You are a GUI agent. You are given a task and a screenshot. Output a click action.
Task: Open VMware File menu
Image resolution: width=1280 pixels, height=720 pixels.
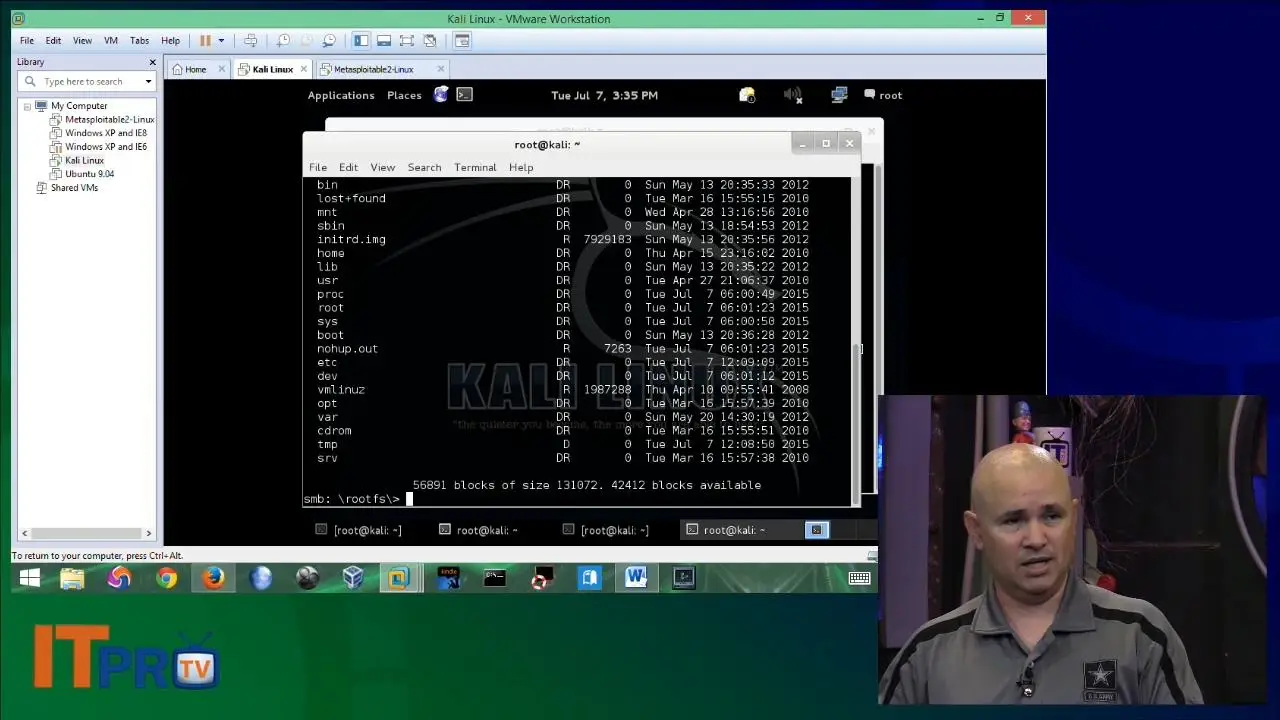tap(27, 41)
